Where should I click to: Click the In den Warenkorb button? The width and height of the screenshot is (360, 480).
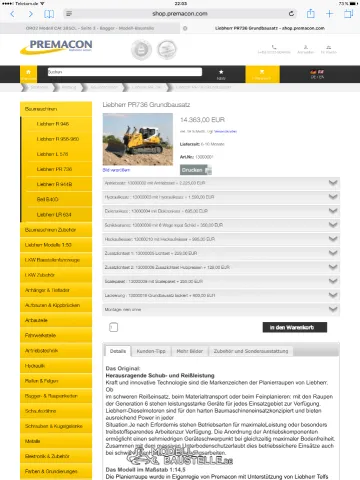[295, 327]
